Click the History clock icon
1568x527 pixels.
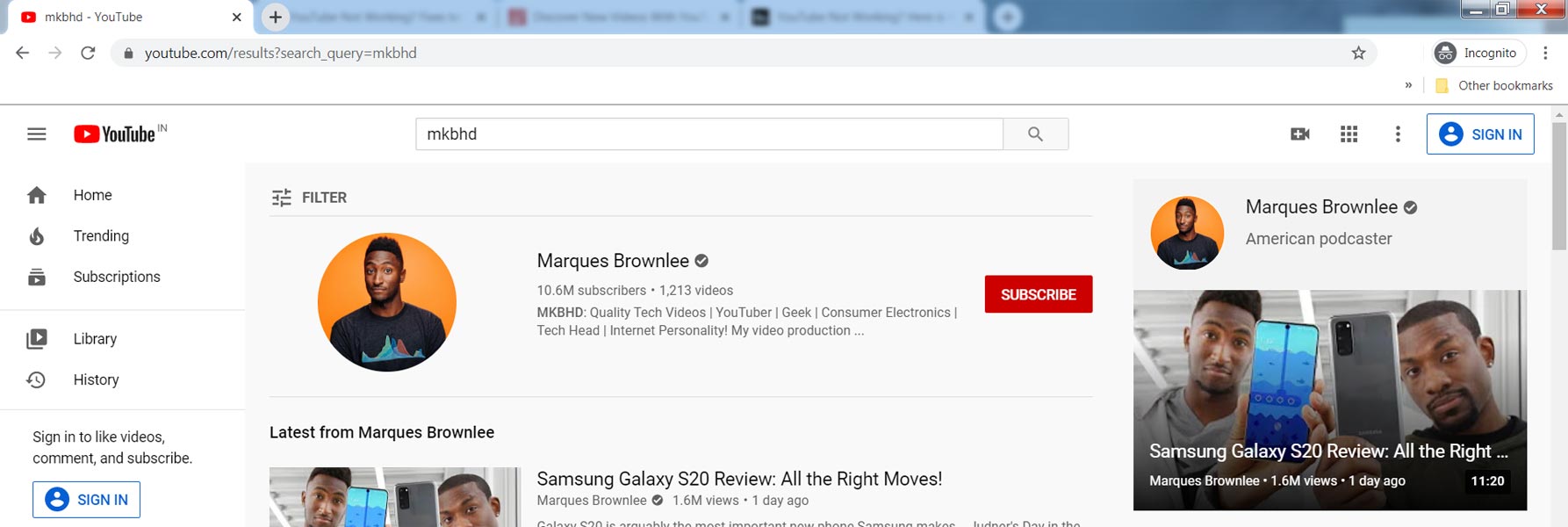click(x=36, y=379)
